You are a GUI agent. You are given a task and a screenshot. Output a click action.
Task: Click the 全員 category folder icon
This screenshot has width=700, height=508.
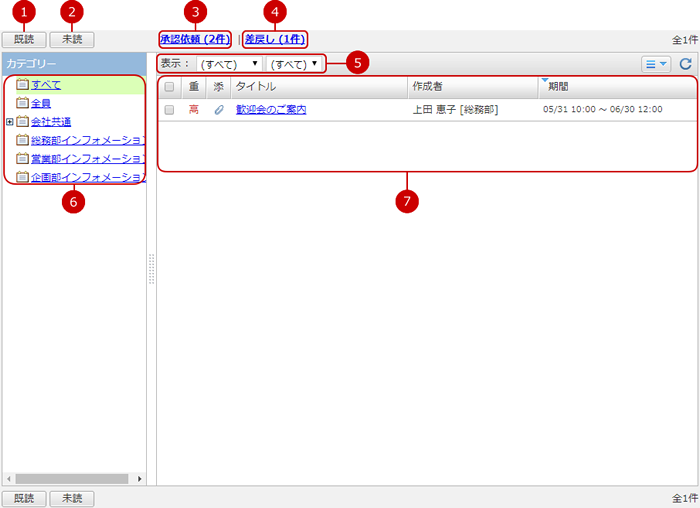[x=22, y=103]
